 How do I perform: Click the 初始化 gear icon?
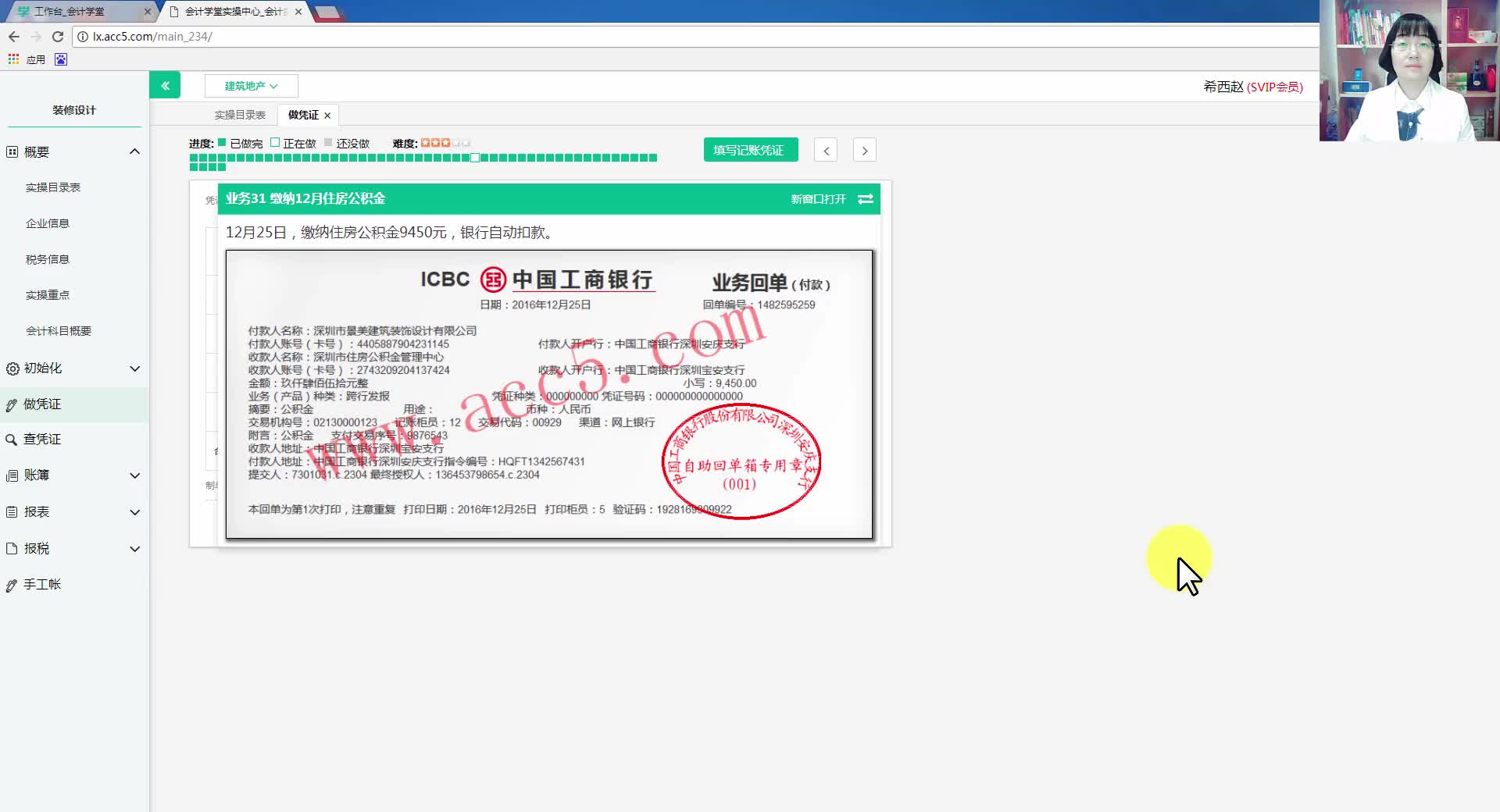tap(11, 369)
